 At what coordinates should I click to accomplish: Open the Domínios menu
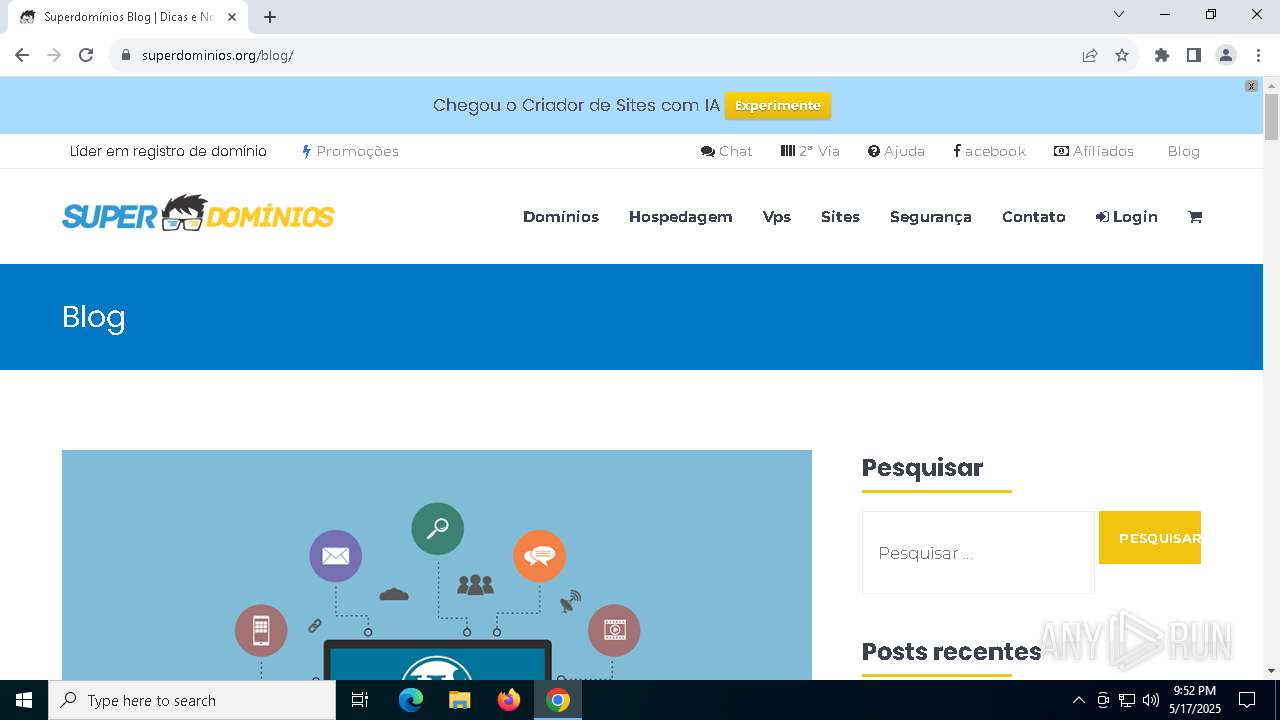point(561,217)
